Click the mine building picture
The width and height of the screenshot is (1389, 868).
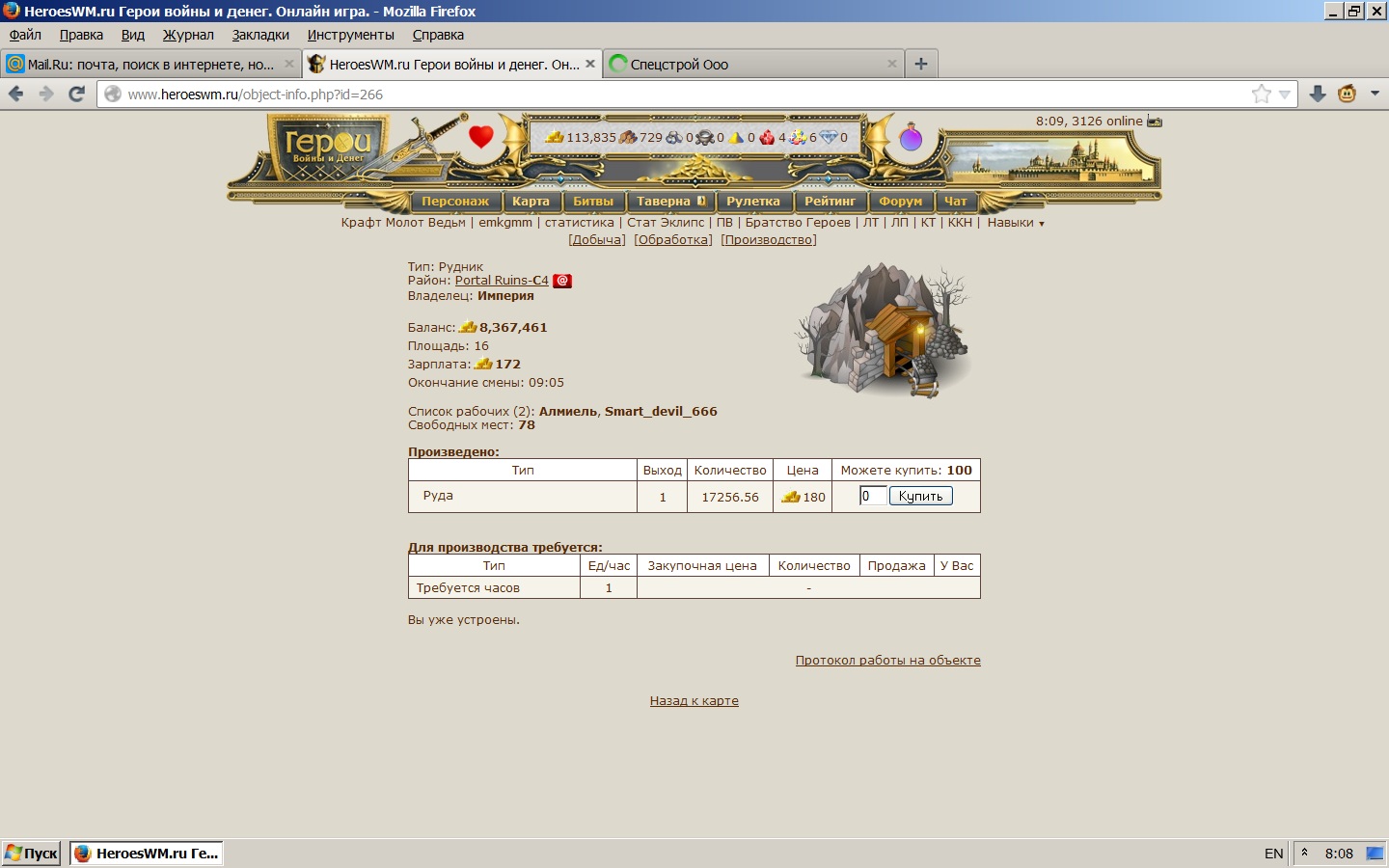(x=883, y=331)
